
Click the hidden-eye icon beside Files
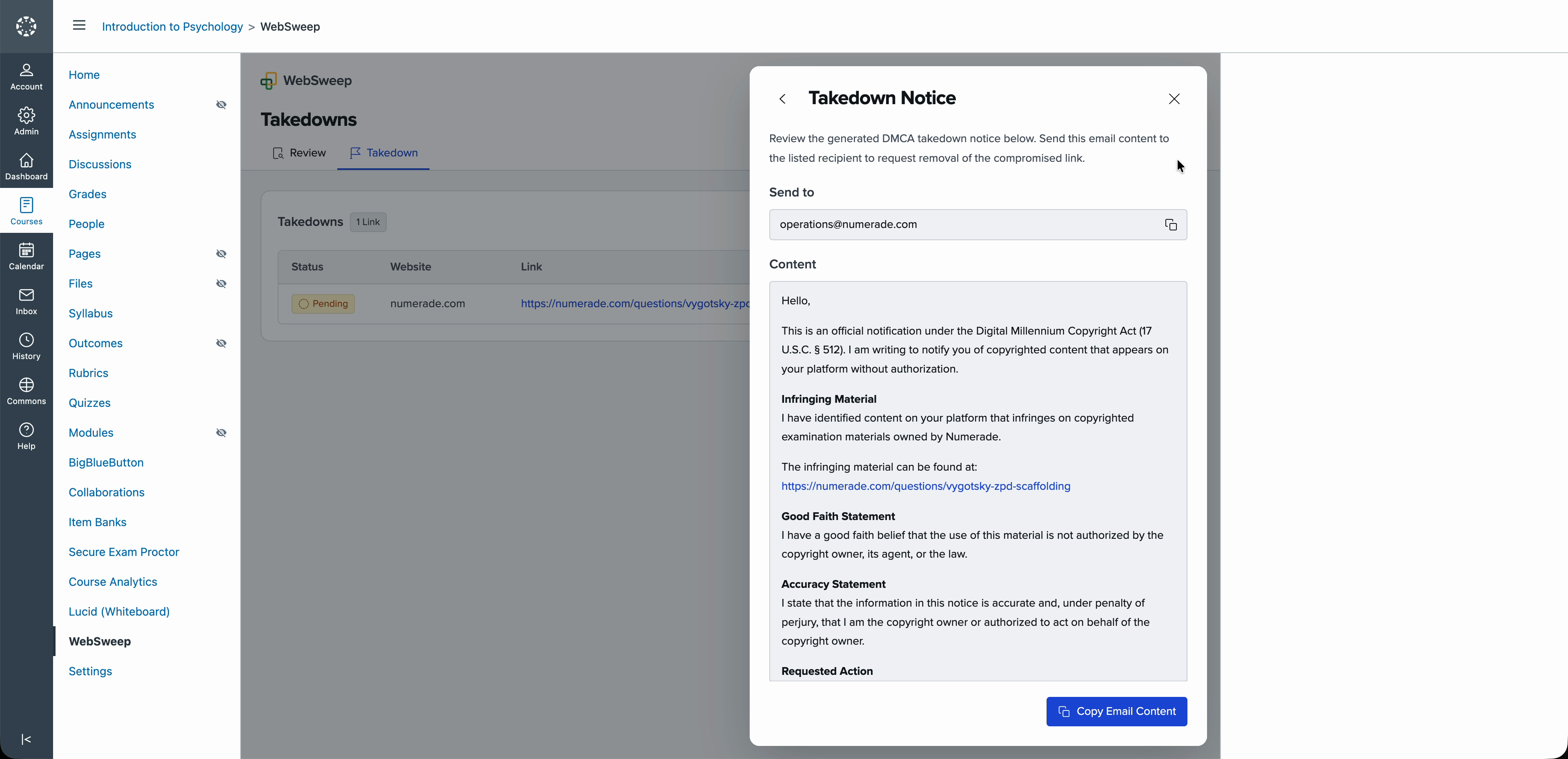coord(222,284)
